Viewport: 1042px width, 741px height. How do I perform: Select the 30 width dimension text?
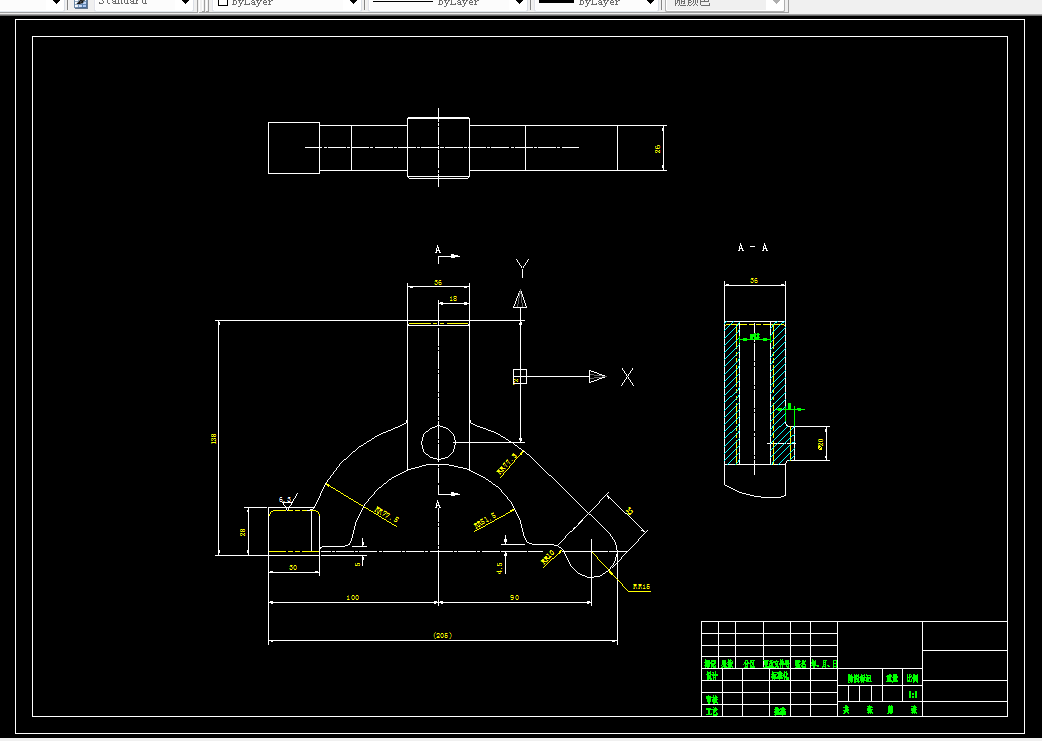point(293,568)
